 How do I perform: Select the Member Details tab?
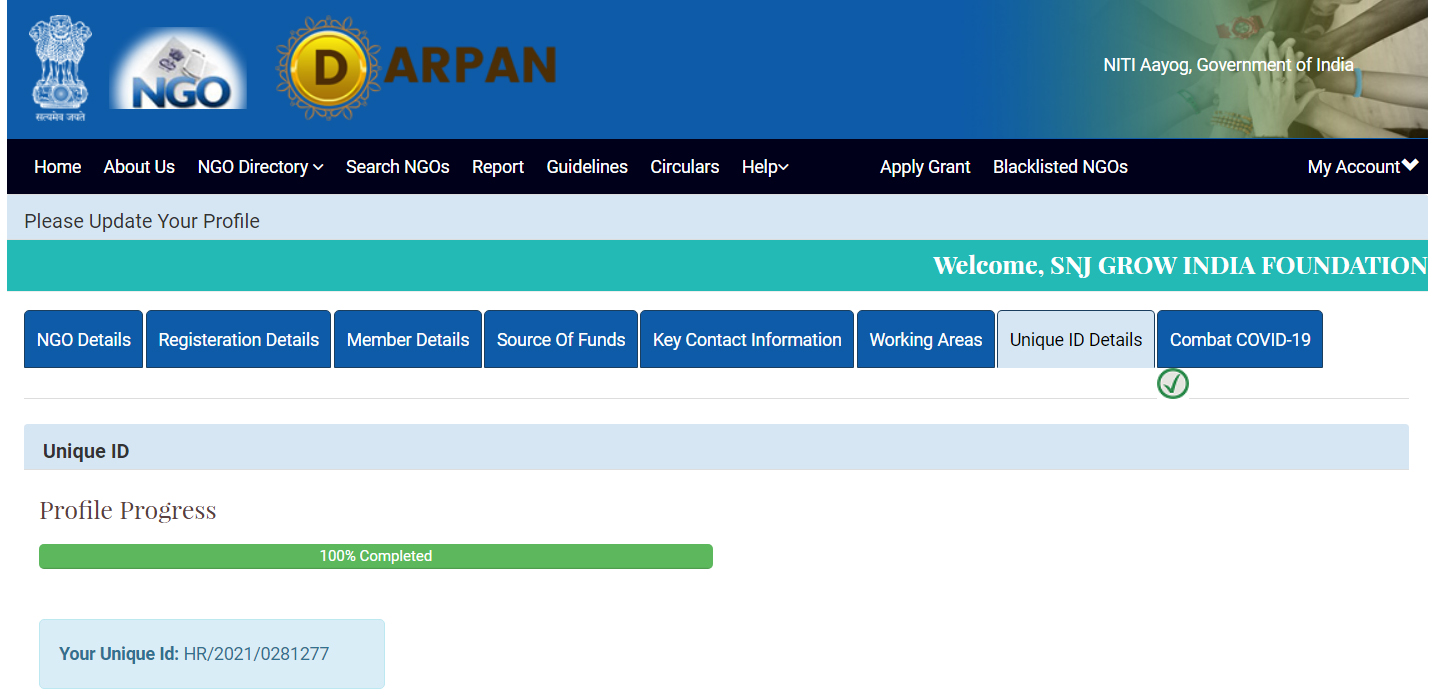pos(408,340)
